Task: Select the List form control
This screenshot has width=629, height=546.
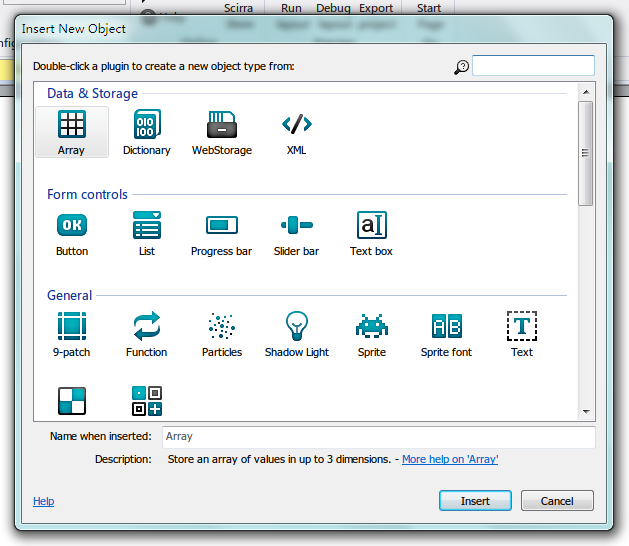Action: (x=146, y=226)
